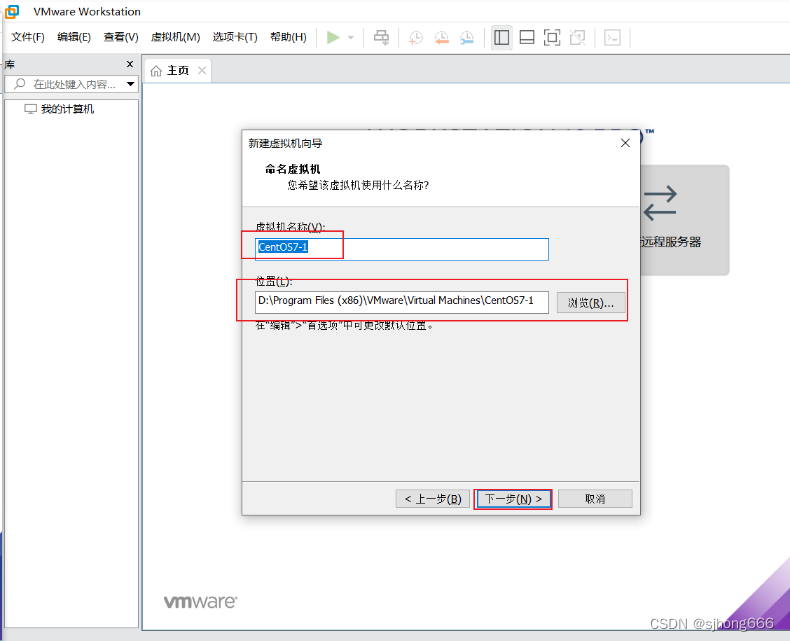Close the 库 library panel

(130, 64)
